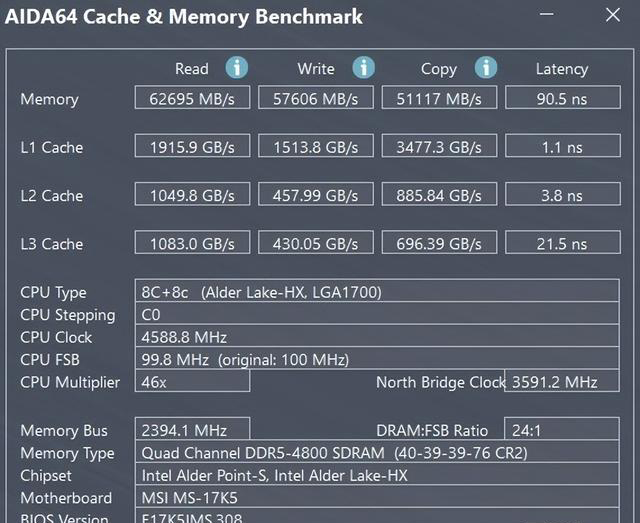Screen dimensions: 640x523
Task: Show info for the Copy column
Action: coord(486,68)
